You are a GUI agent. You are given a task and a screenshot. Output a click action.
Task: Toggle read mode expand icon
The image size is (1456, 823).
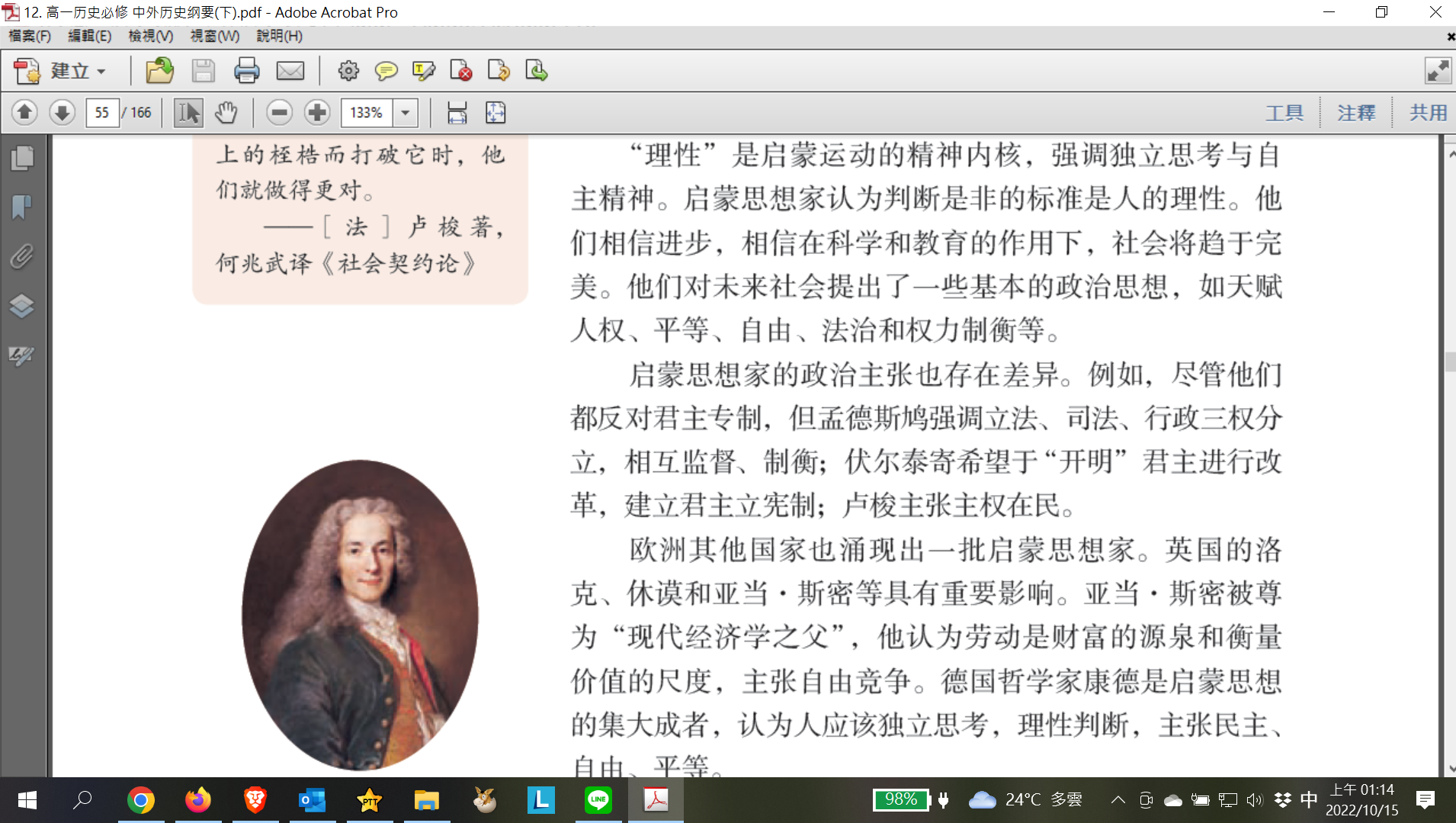click(1438, 71)
